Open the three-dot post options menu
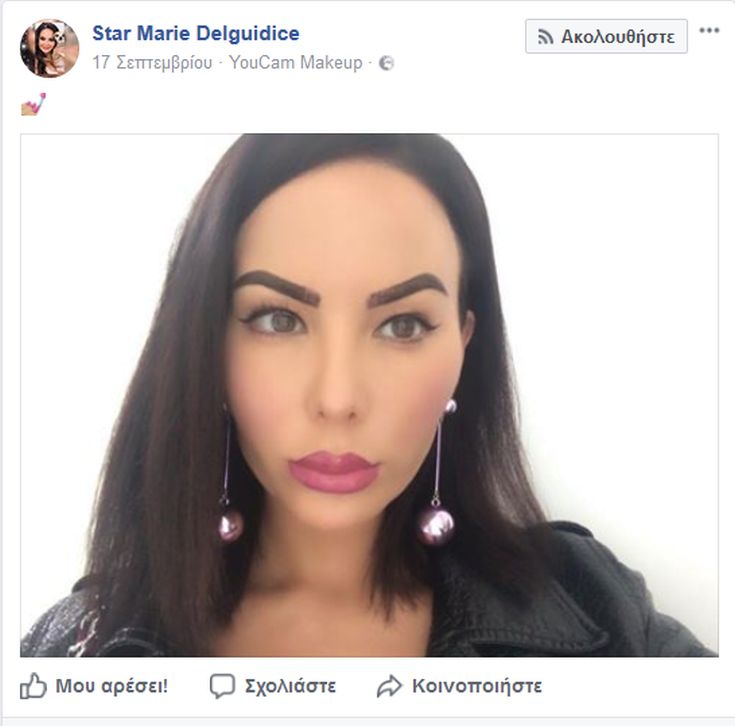The height and width of the screenshot is (726, 735). [709, 30]
